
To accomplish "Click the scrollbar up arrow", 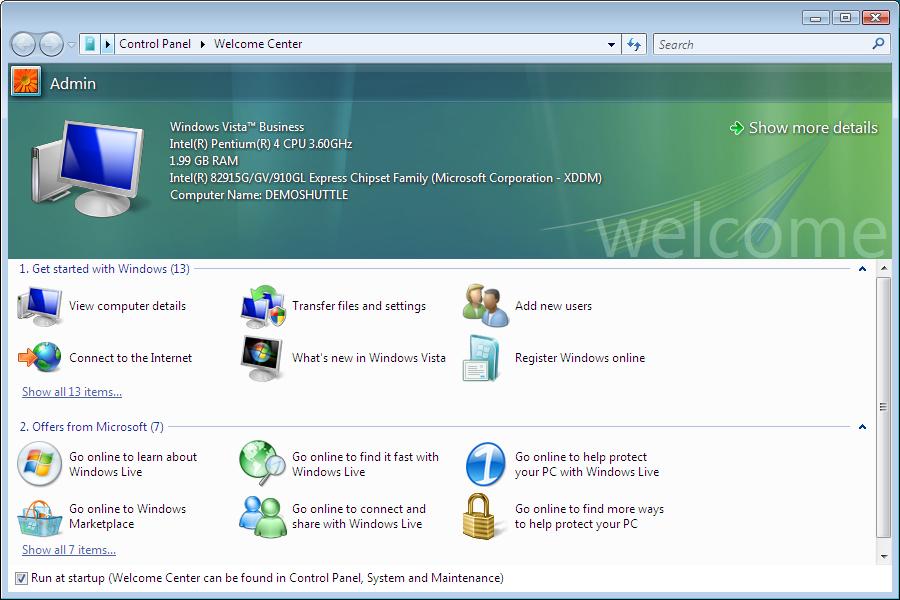I will pyautogui.click(x=883, y=269).
